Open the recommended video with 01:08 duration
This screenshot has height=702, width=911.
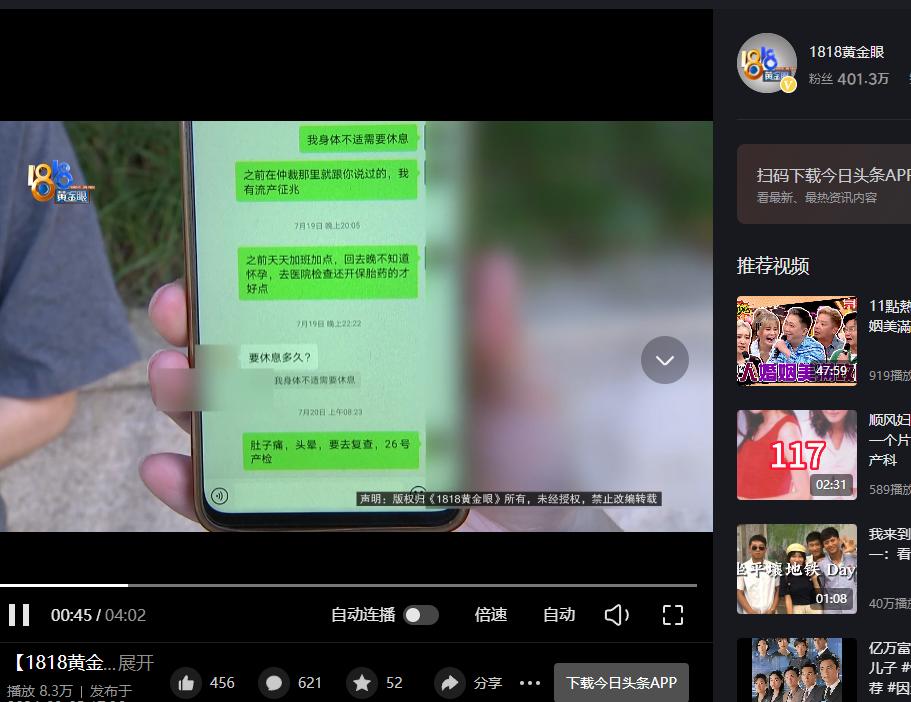pyautogui.click(x=797, y=569)
